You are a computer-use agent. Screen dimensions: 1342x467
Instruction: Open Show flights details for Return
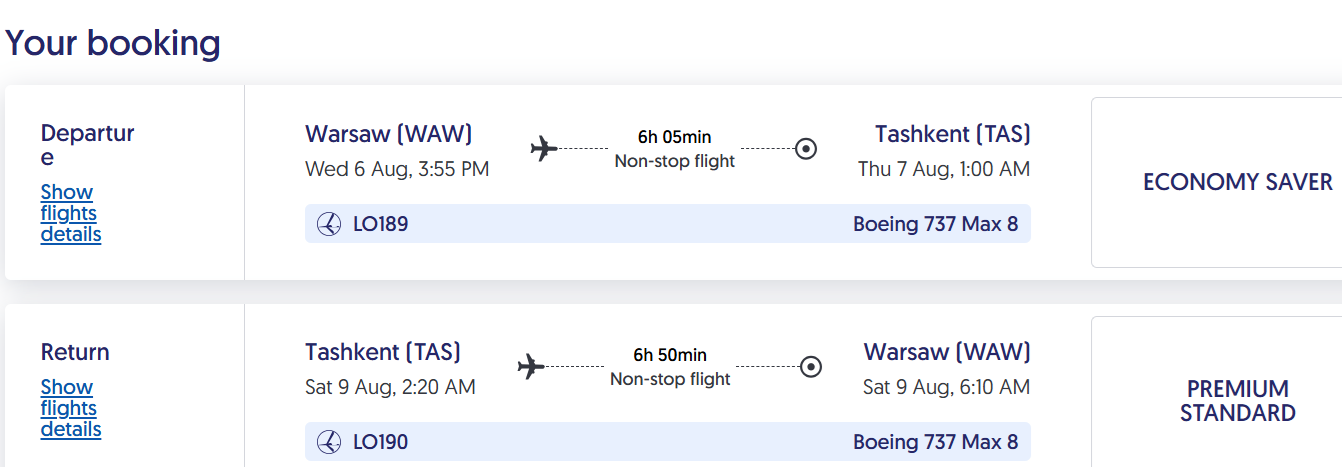71,408
